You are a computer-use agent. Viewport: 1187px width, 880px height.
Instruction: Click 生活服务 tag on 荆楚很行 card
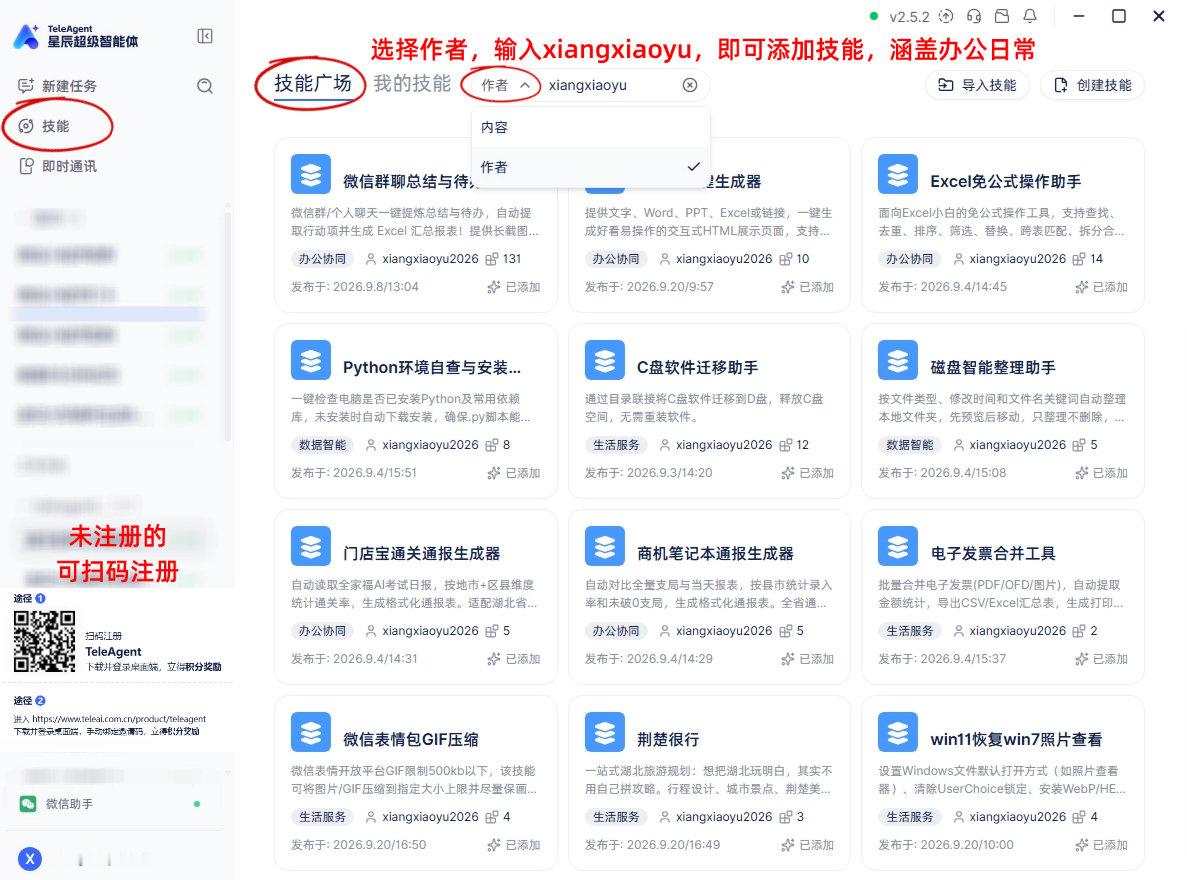point(616,817)
